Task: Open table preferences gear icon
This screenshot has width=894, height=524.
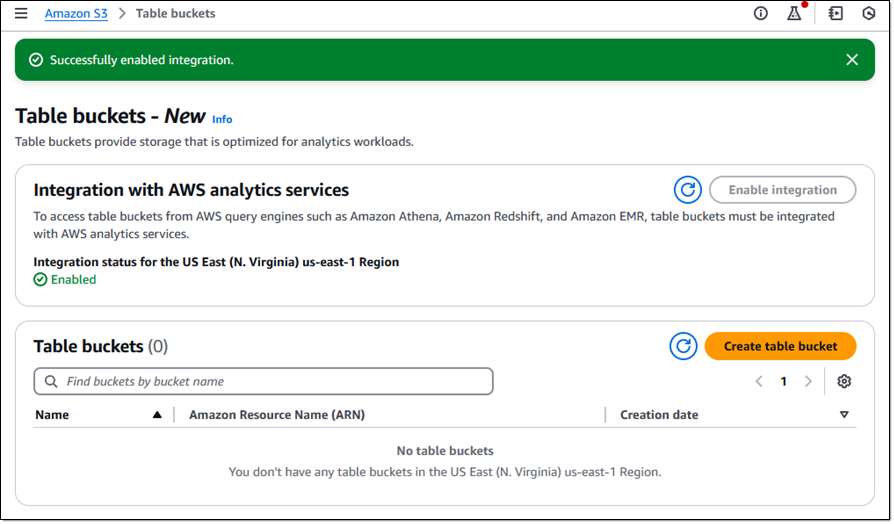Action: coord(844,381)
